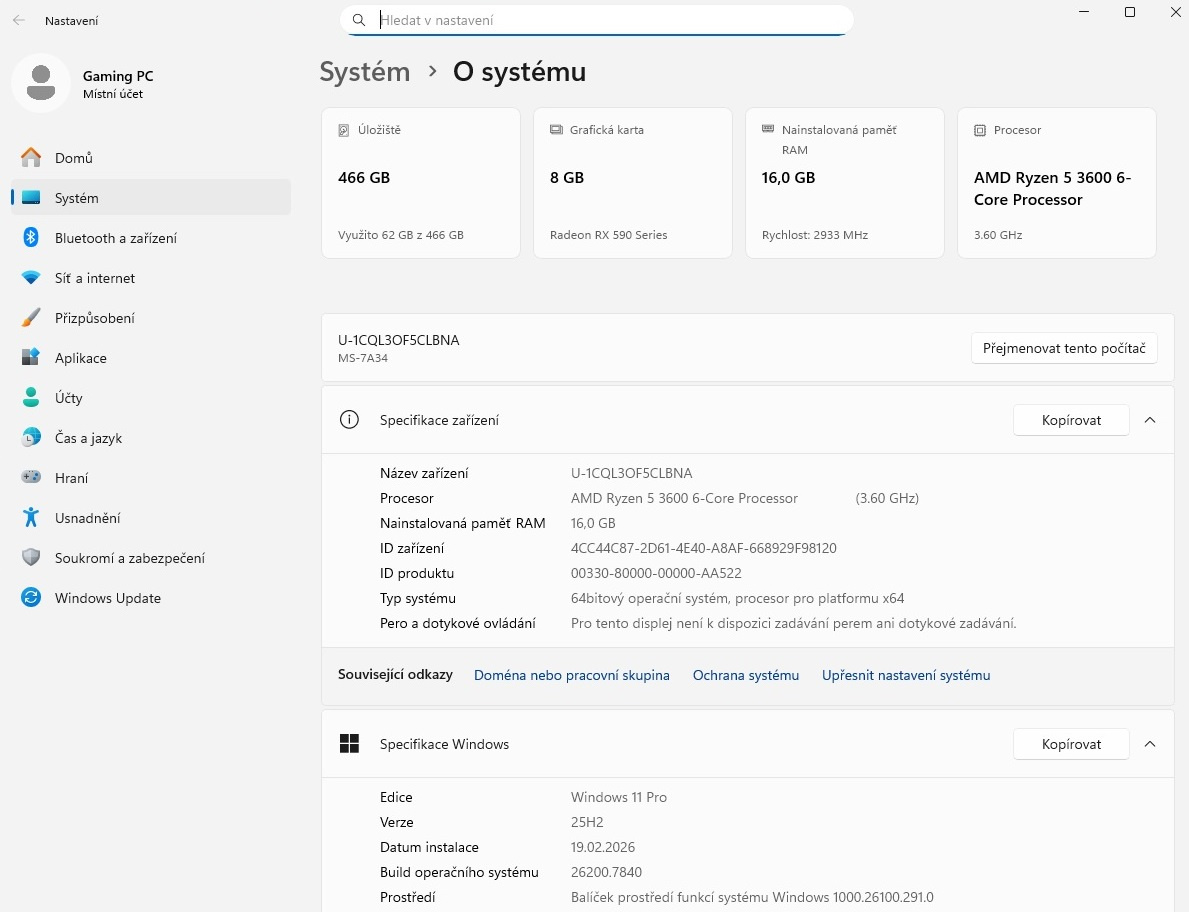Click the Usnadnění accessibility icon
Screen dimensions: 1189x912
click(31, 517)
